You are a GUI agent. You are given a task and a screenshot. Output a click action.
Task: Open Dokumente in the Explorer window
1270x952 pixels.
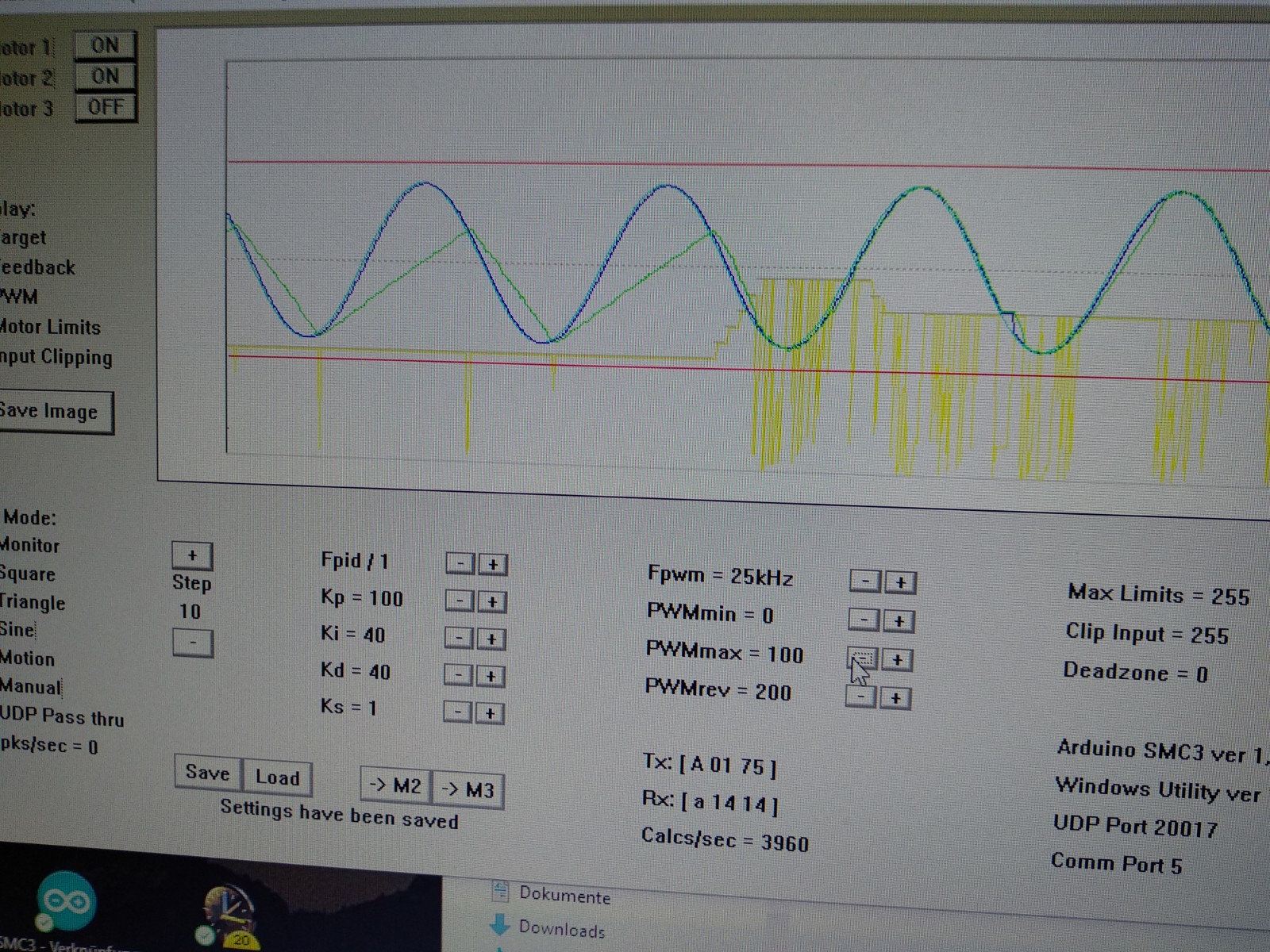coord(552,894)
